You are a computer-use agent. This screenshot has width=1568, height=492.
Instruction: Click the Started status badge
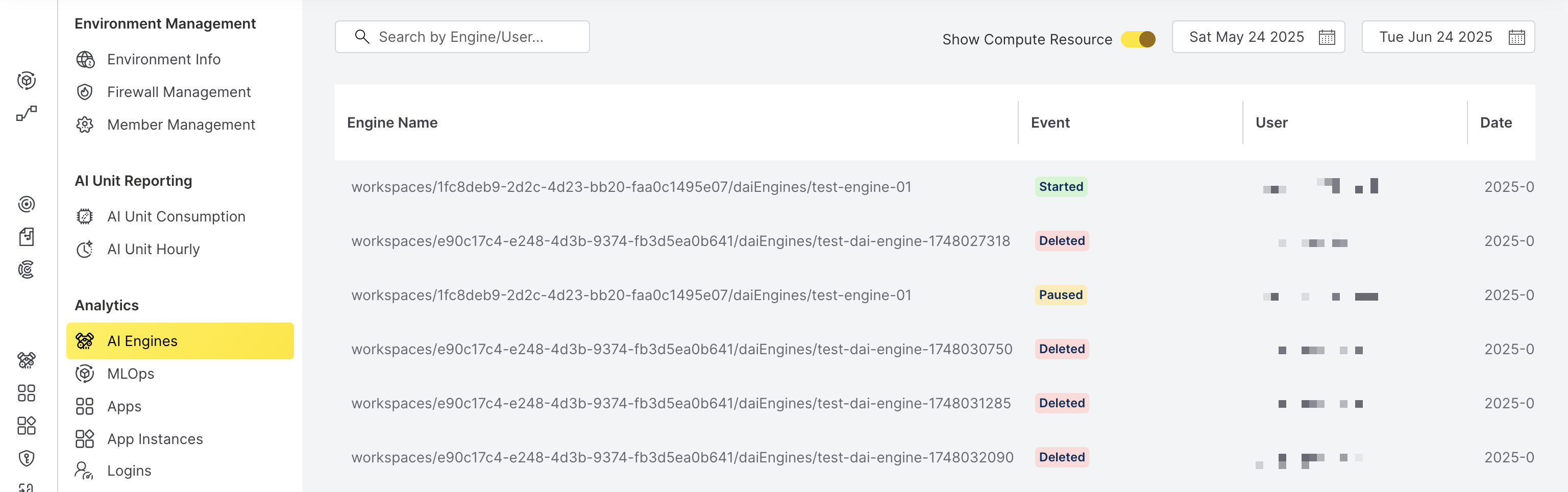pos(1061,186)
